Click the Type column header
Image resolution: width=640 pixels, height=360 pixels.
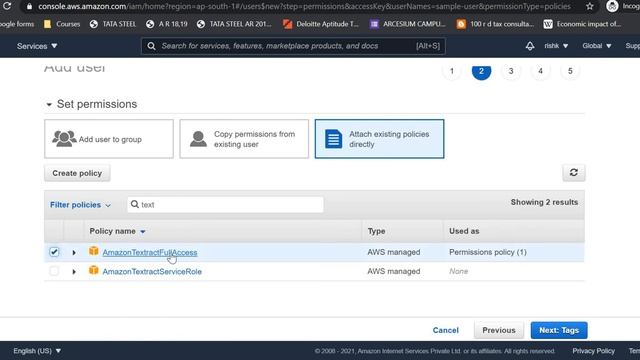point(376,231)
